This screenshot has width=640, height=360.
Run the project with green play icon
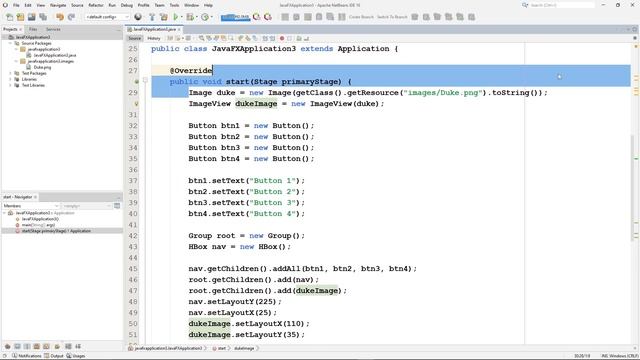tap(176, 17)
